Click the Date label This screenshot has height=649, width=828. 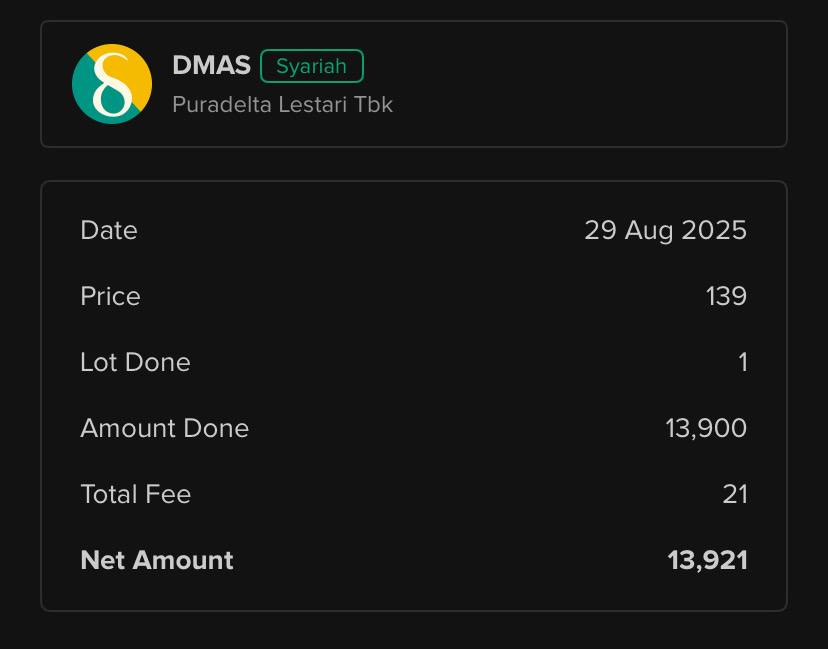click(109, 230)
